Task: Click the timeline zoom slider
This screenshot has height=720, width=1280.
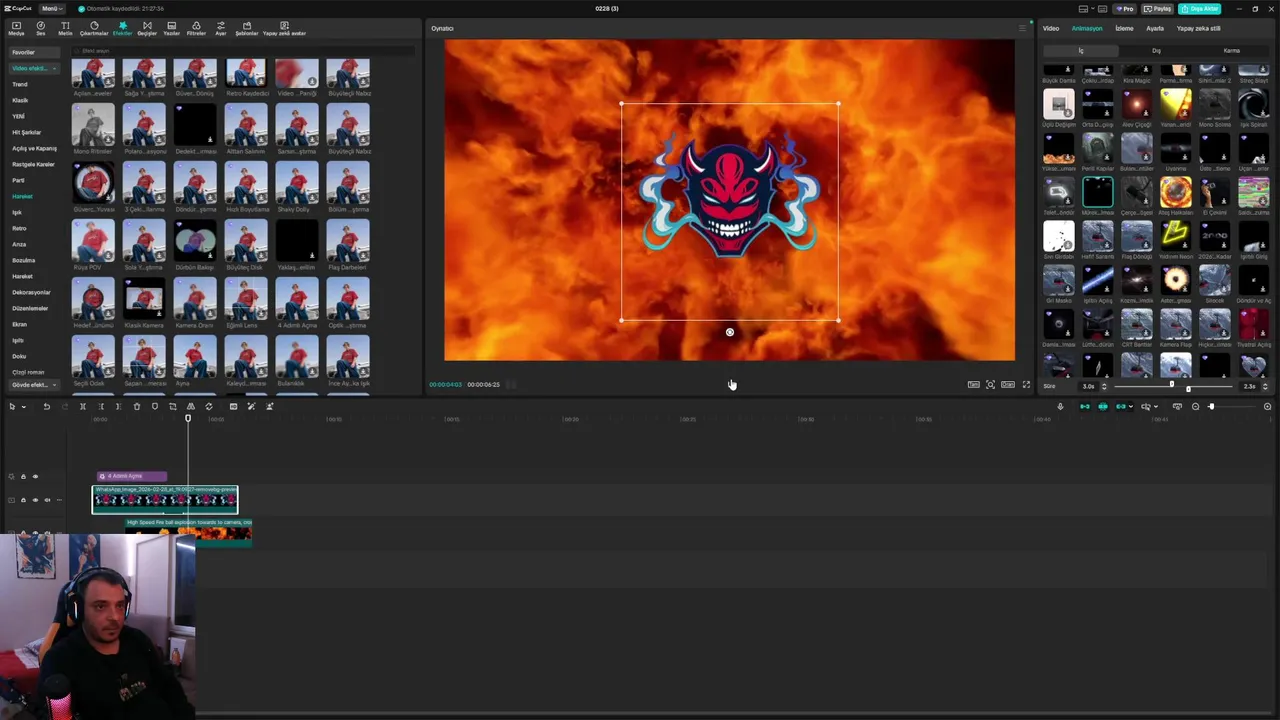Action: pyautogui.click(x=1228, y=407)
